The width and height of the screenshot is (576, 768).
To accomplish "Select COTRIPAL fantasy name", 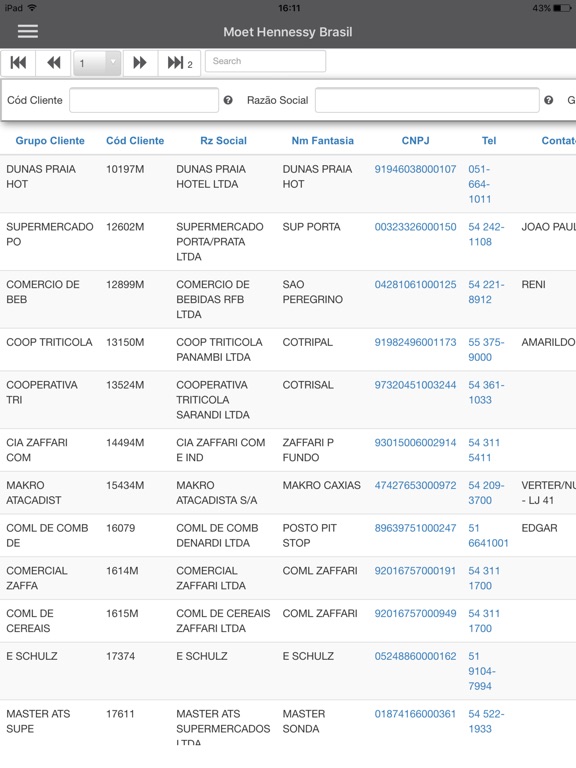I will coord(308,342).
